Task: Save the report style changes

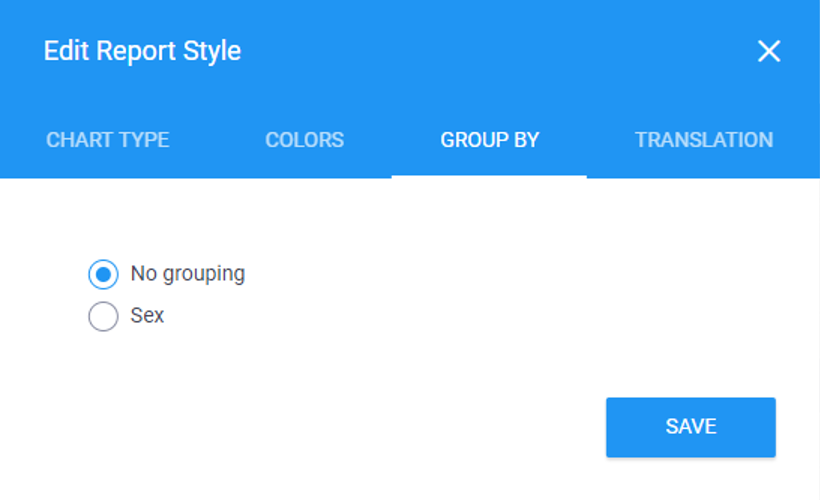Action: [x=690, y=427]
